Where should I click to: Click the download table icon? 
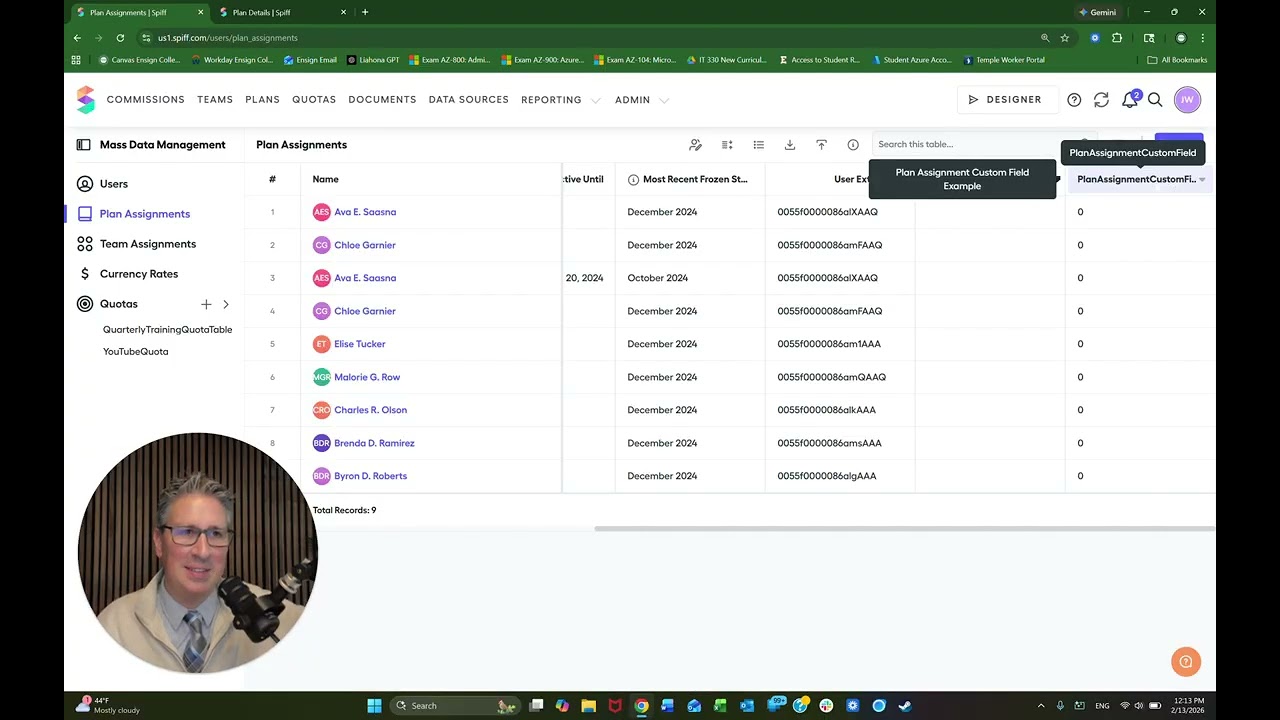pos(790,145)
